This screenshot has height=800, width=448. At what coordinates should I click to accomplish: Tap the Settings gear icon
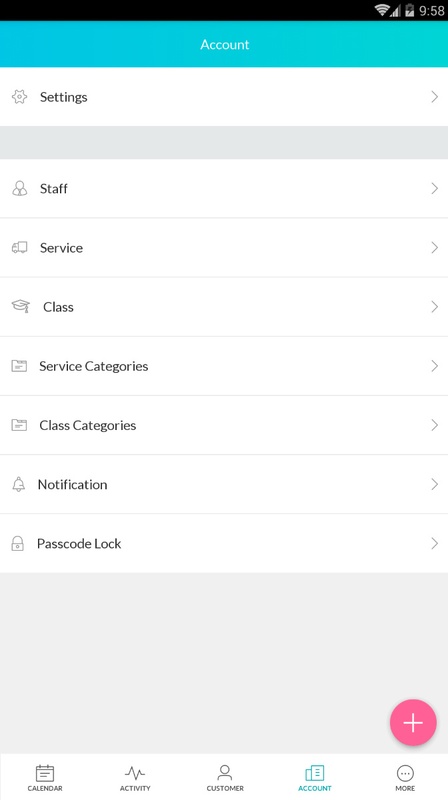tap(19, 96)
